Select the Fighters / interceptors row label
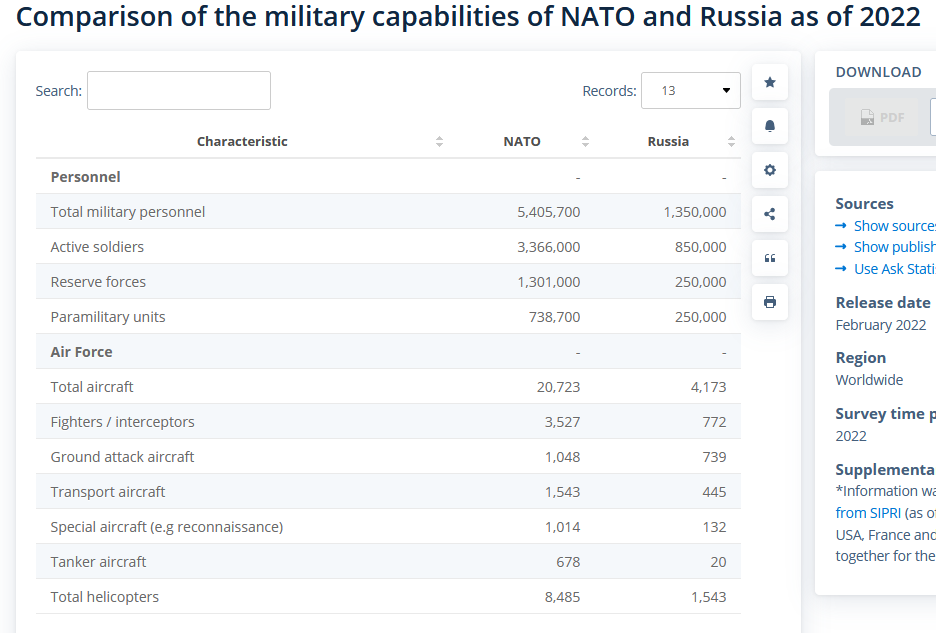The width and height of the screenshot is (936, 633). [x=122, y=422]
